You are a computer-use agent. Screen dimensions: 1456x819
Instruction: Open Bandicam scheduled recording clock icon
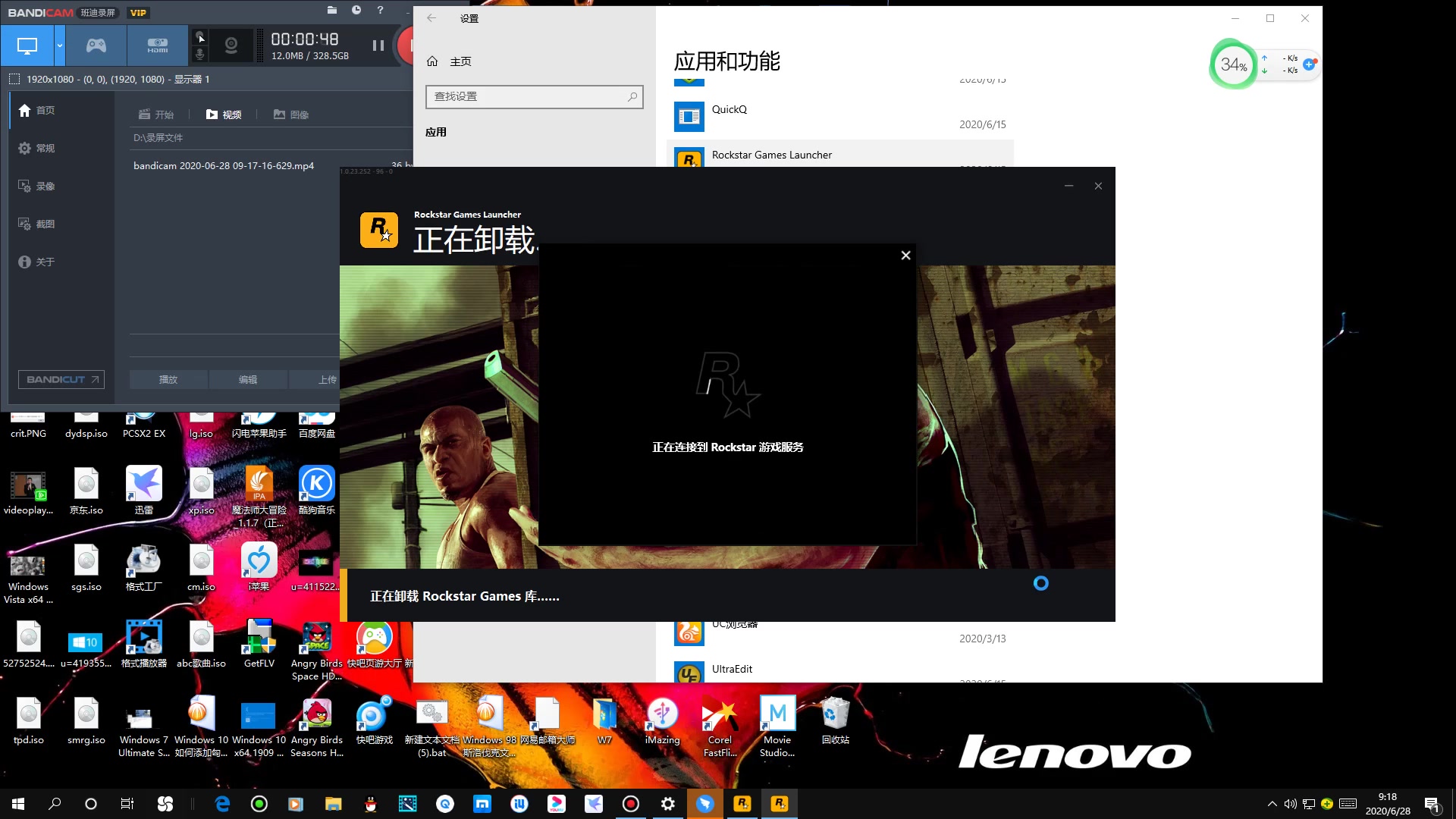point(356,11)
